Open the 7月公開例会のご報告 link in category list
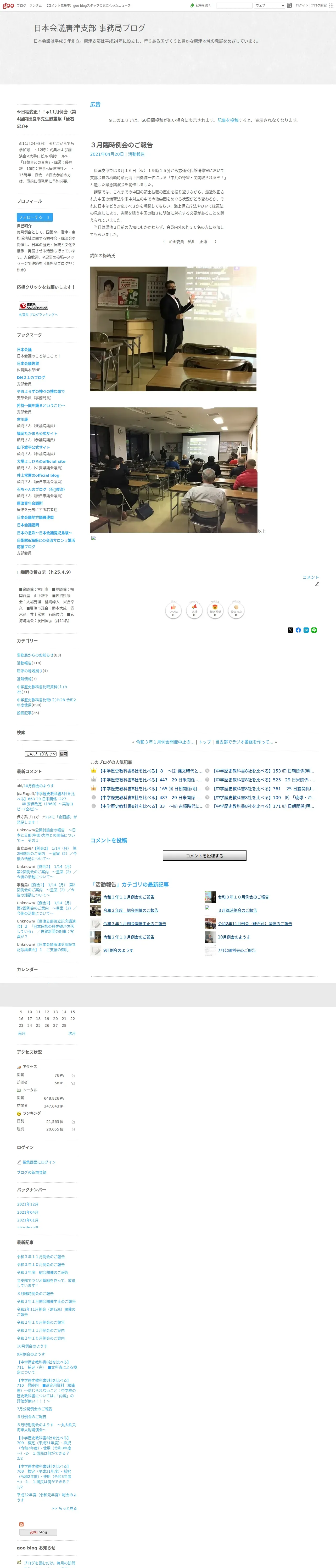This screenshot has width=336, height=1568. point(237,950)
